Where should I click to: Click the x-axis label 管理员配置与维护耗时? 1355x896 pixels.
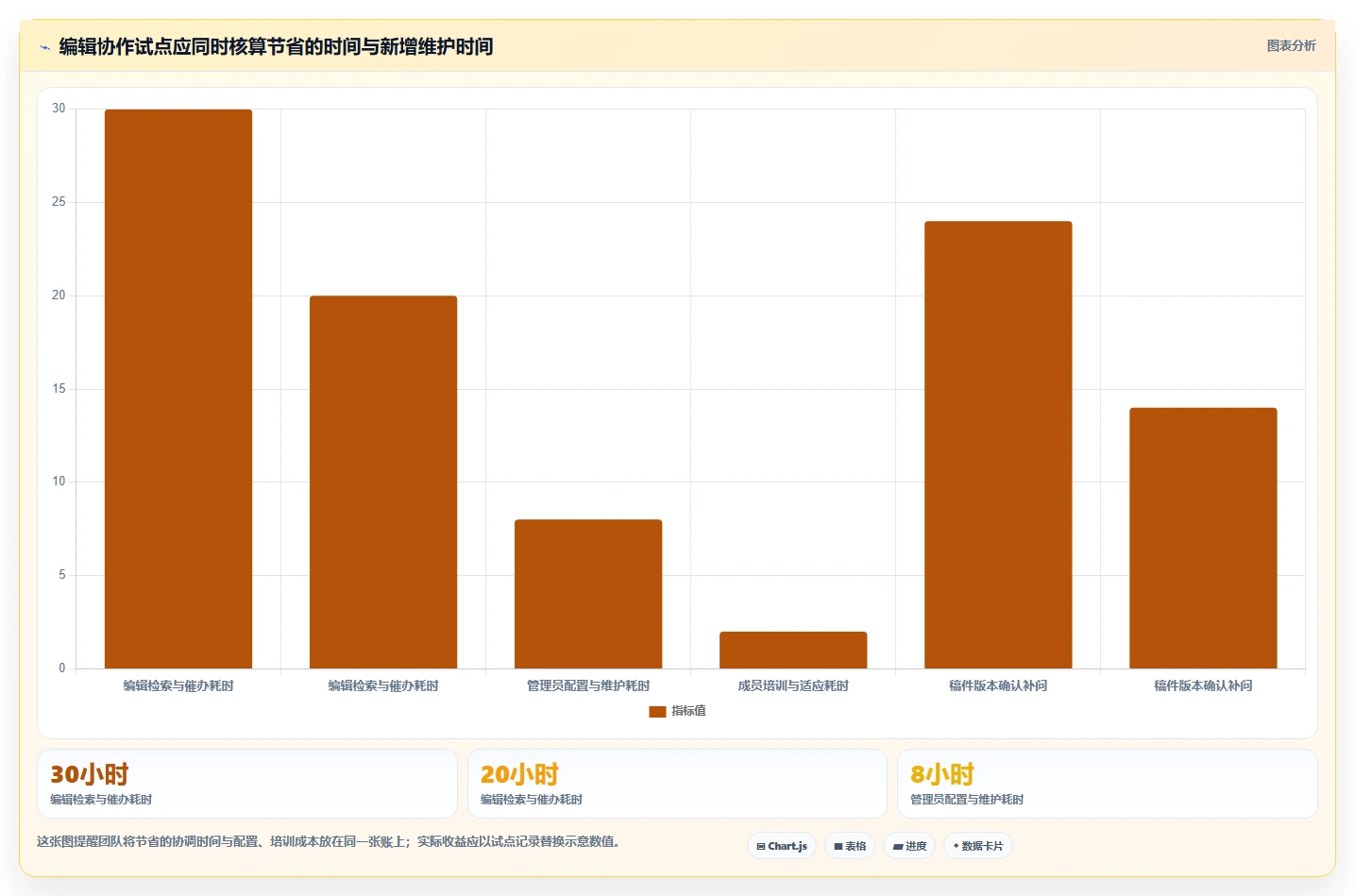click(588, 685)
